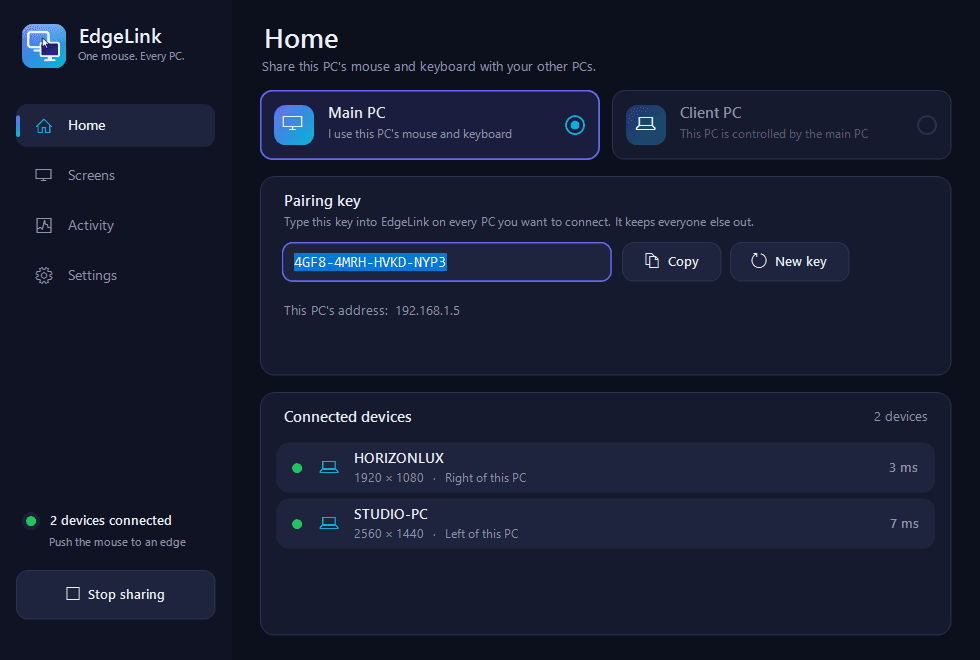Screen dimensions: 980x660
Task: Open the Screens page
Action: click(116, 176)
